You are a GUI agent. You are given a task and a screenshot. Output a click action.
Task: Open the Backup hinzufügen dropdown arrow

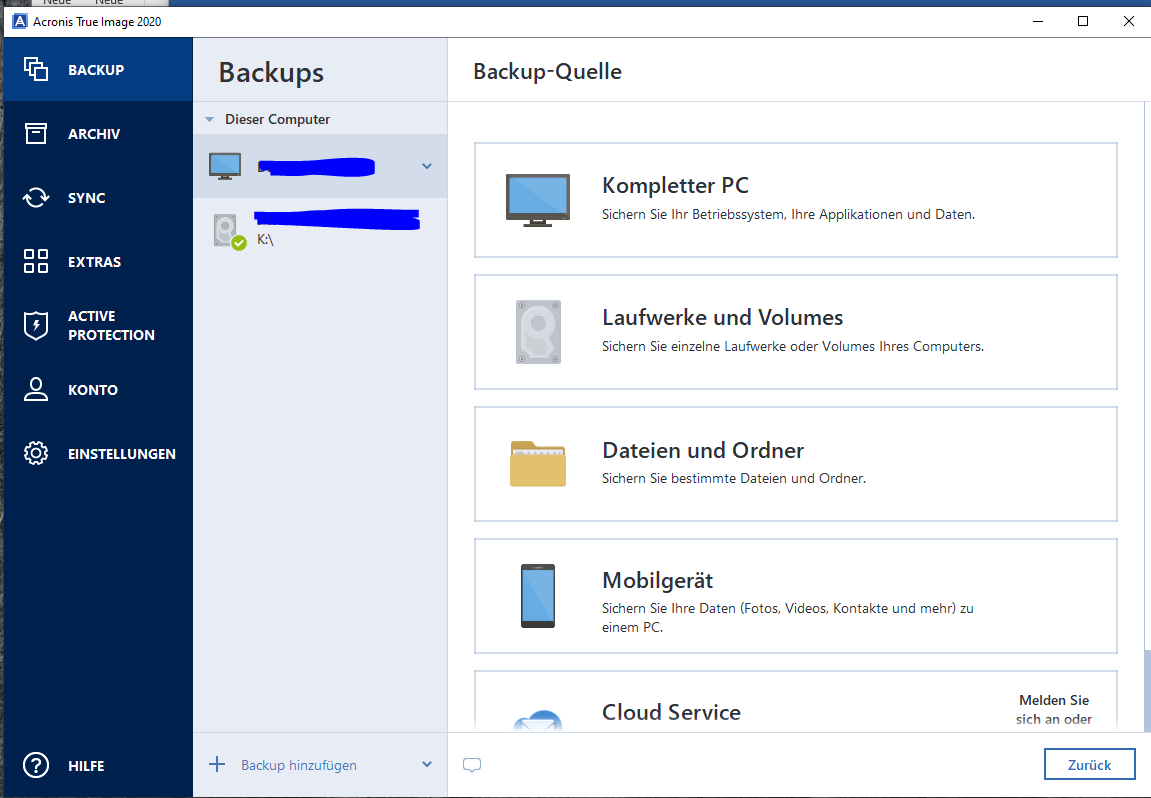tap(426, 764)
